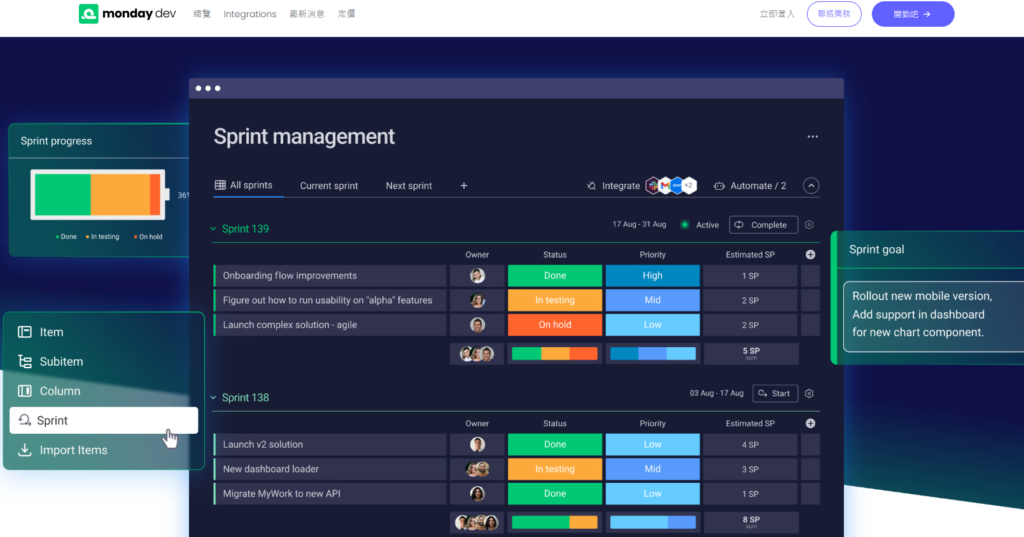
Task: Add a column with Sprint 138 plus icon
Action: pyautogui.click(x=810, y=423)
